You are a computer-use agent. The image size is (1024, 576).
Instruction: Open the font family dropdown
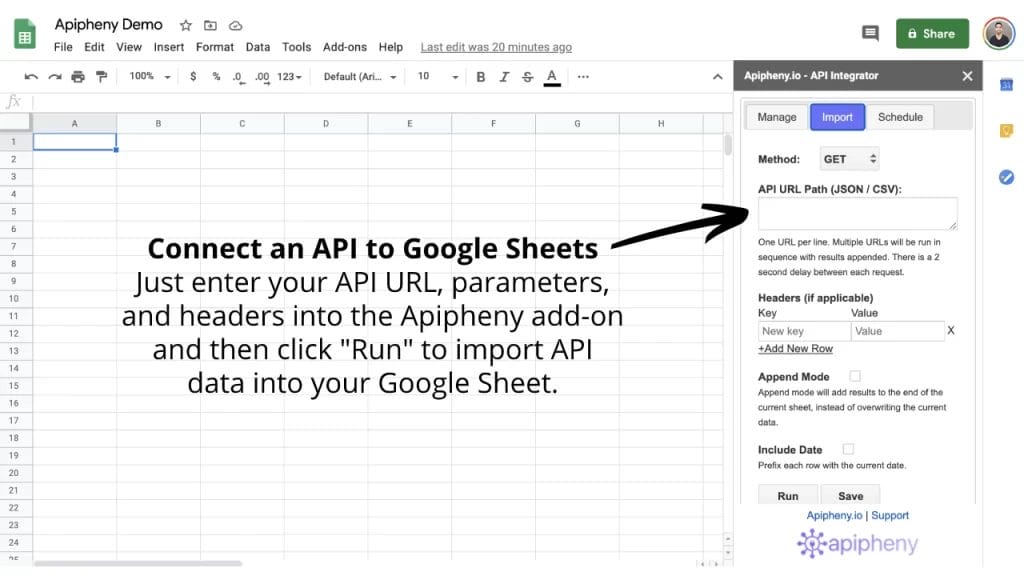[360, 76]
